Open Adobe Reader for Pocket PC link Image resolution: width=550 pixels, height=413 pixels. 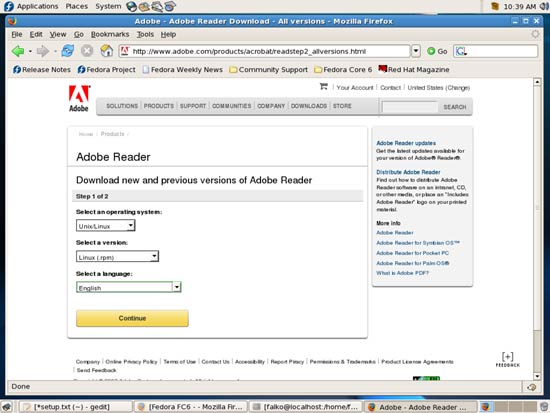412,253
